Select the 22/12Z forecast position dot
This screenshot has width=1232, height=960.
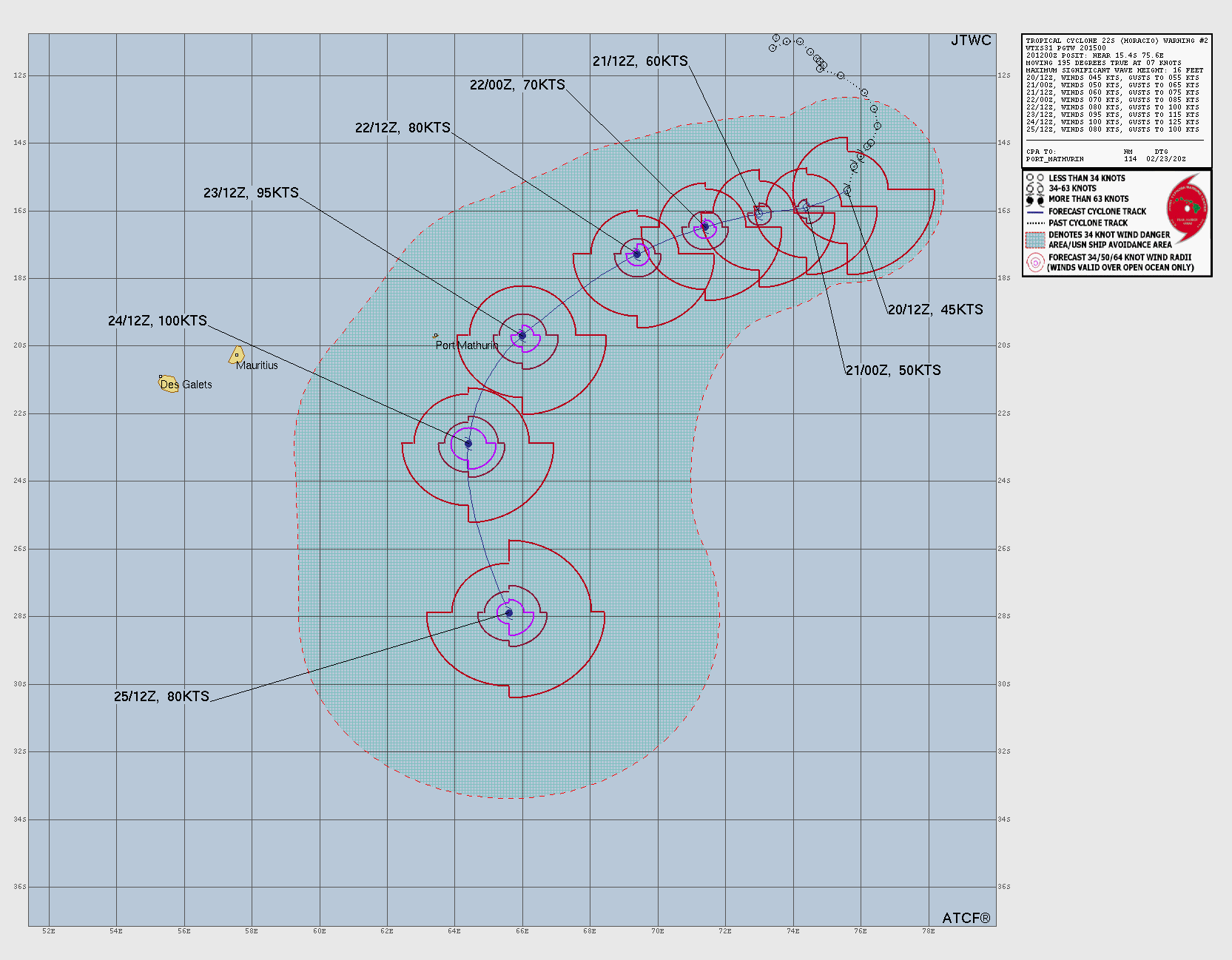coord(637,254)
